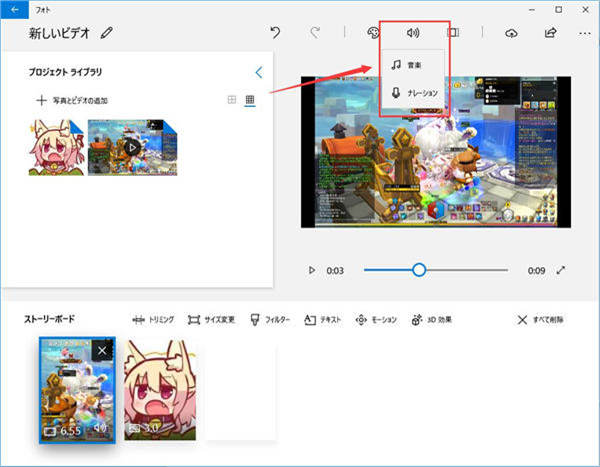The height and width of the screenshot is (467, 600).
Task: Click the preview seek slider handle
Action: (419, 270)
